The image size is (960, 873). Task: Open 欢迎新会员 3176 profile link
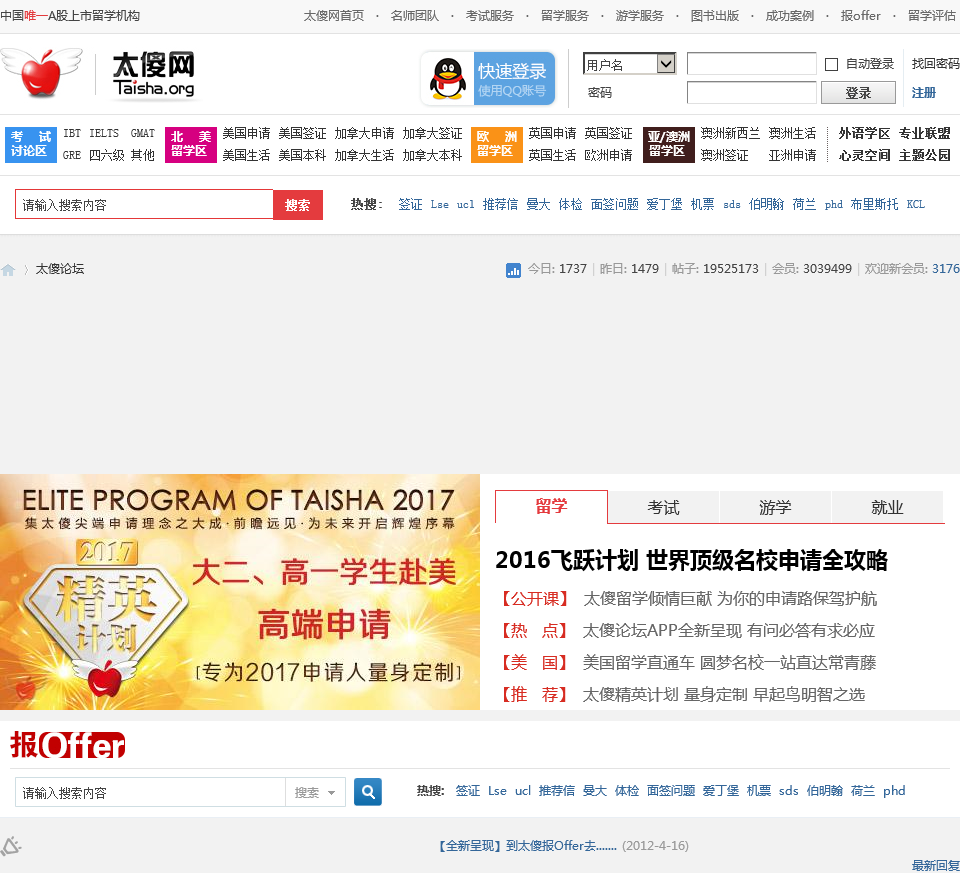945,269
